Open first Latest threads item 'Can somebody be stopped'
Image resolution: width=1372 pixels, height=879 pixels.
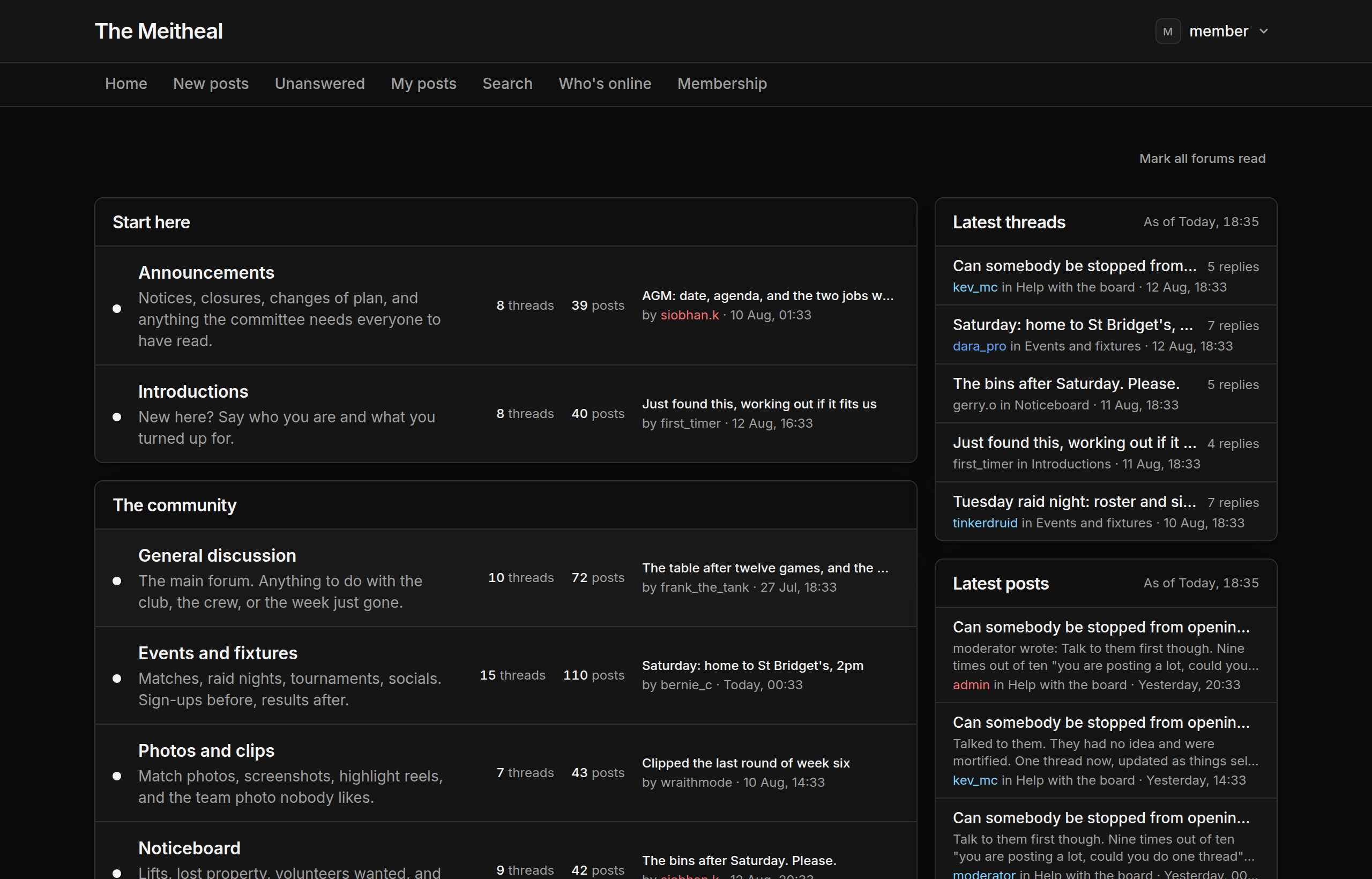pos(1074,266)
